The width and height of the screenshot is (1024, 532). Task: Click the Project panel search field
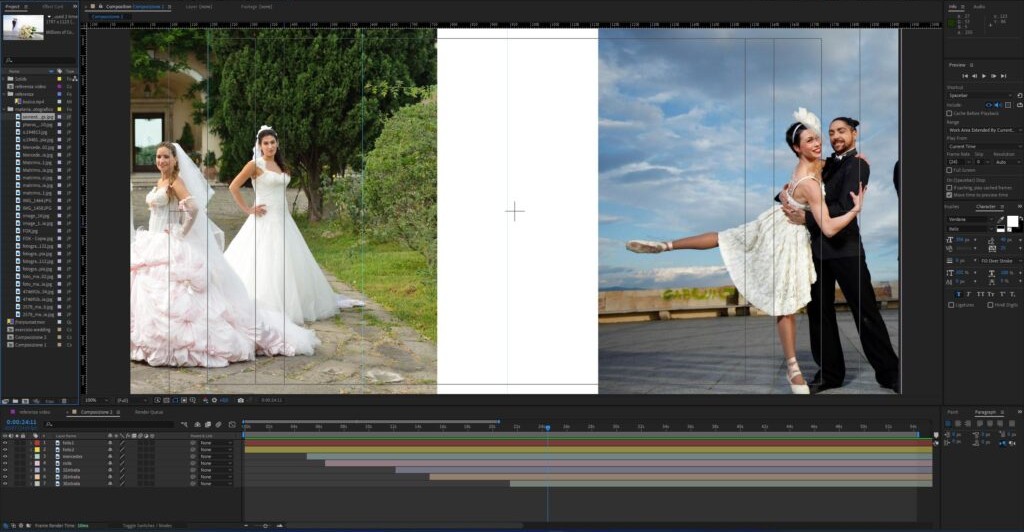[40, 60]
